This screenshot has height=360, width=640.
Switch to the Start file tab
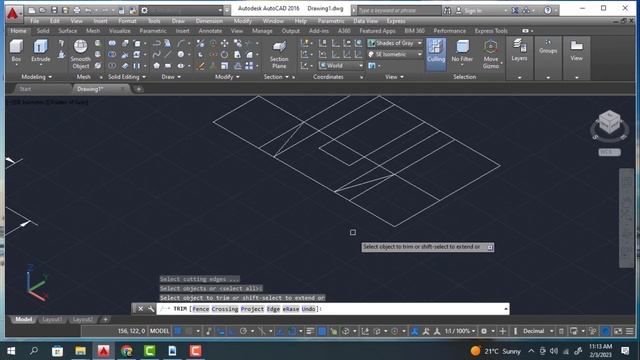[x=25, y=89]
